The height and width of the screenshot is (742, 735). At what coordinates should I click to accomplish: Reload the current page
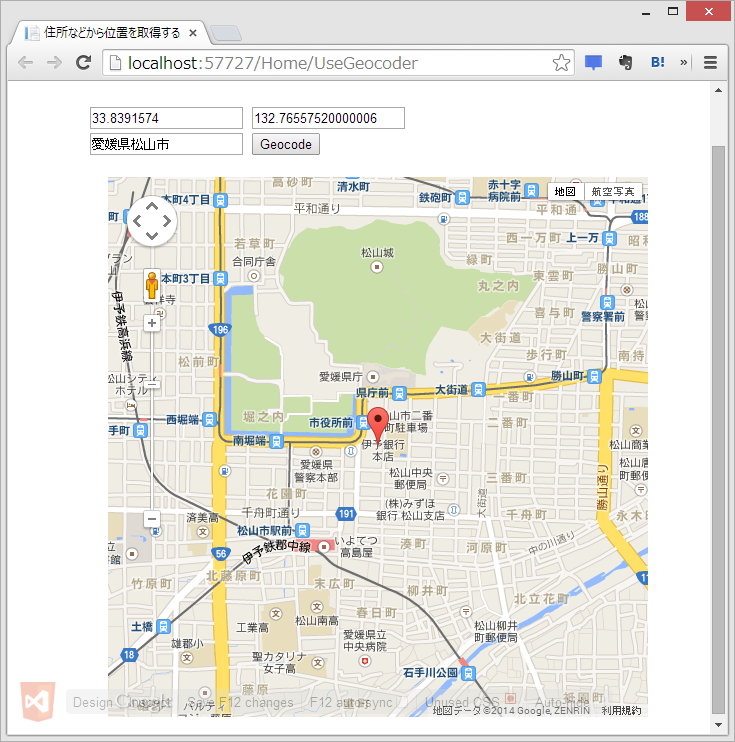pos(84,62)
